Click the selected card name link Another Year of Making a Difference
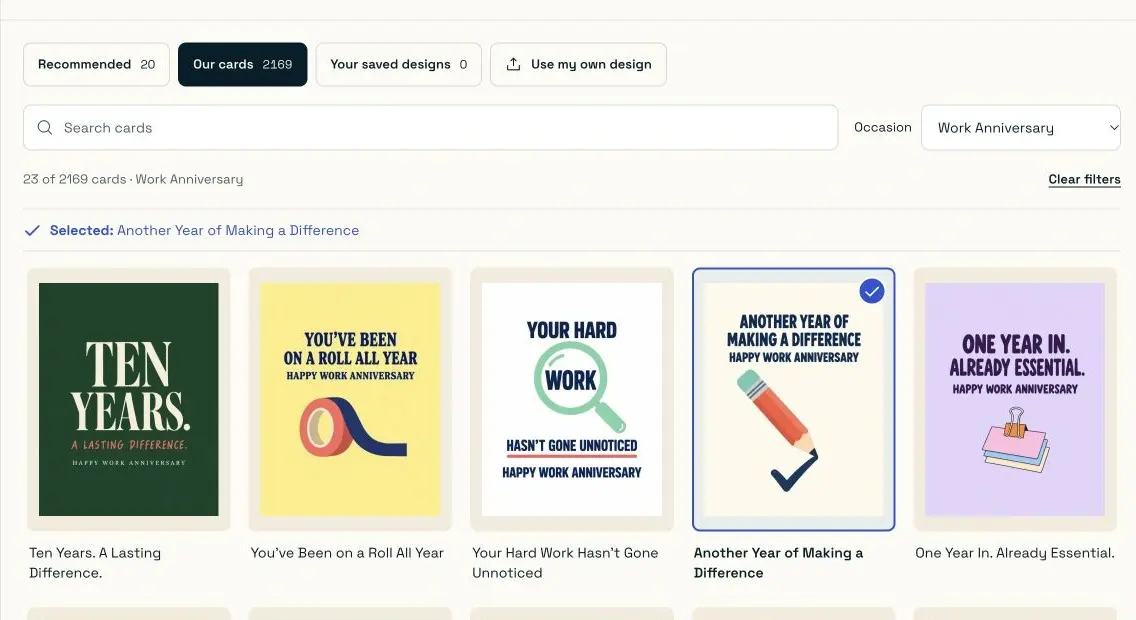This screenshot has width=1136, height=620. point(238,230)
